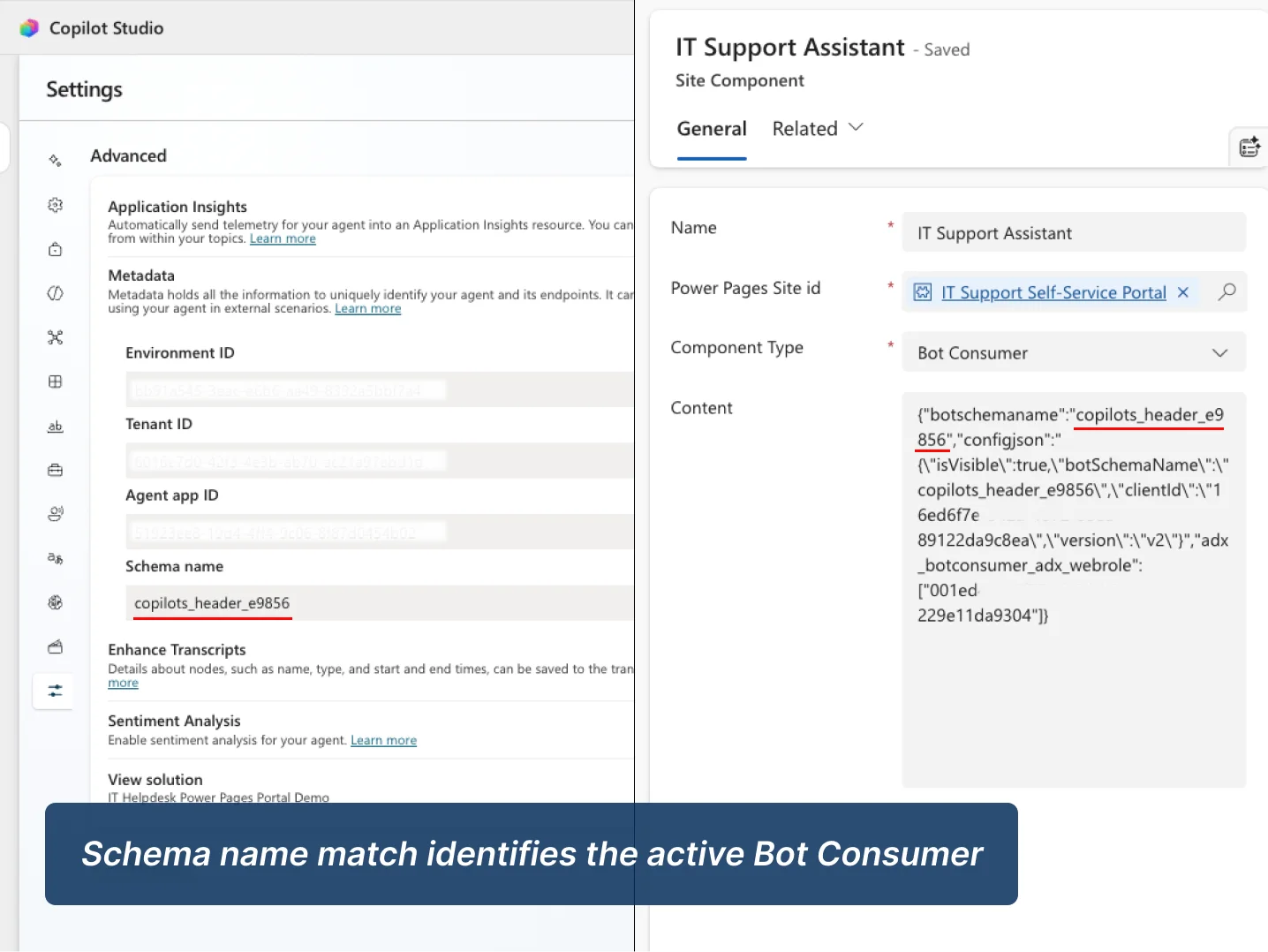The image size is (1268, 952).
Task: Click the Name field with IT Support Assistant
Action: 1074,233
